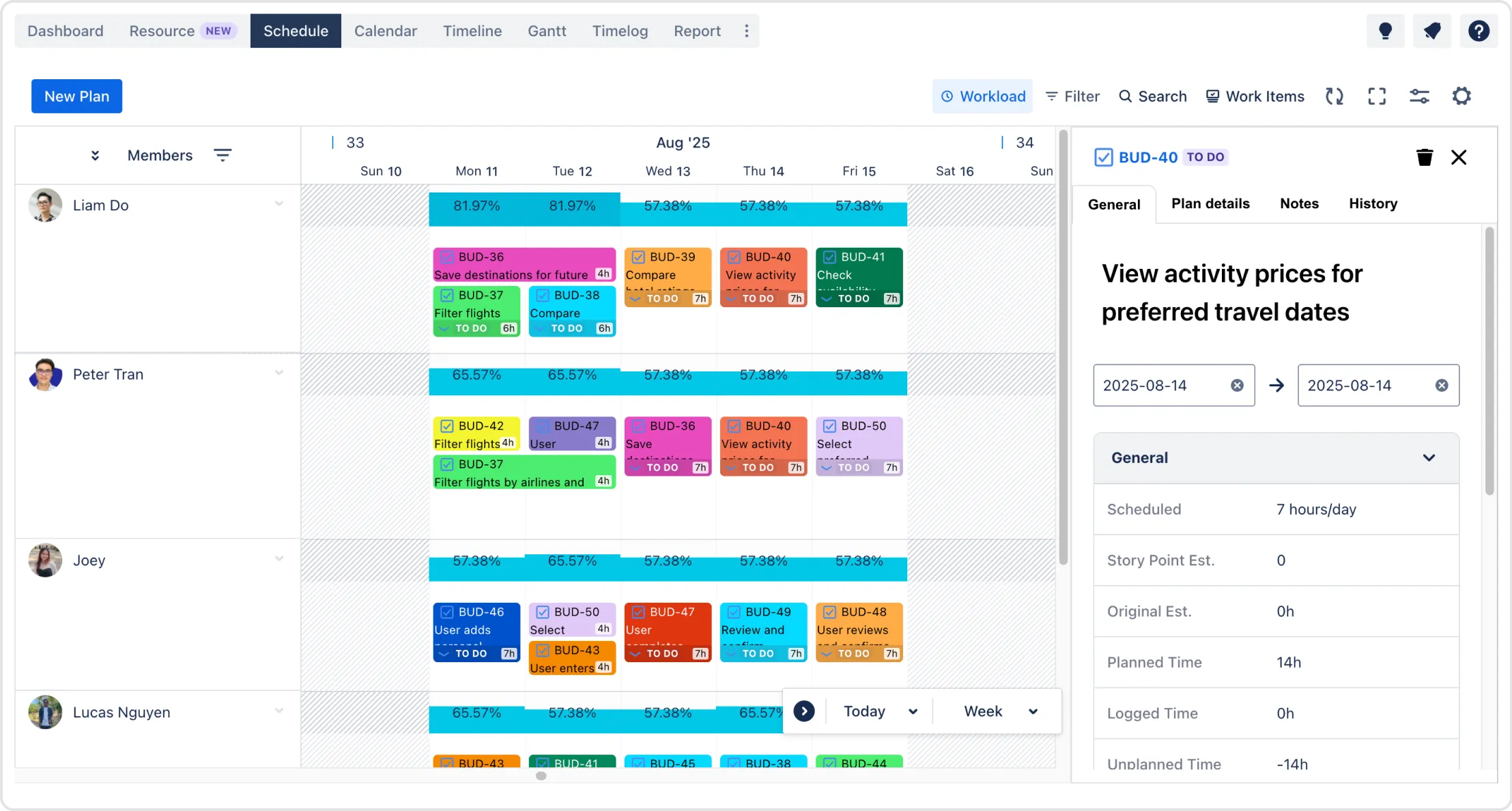The width and height of the screenshot is (1512, 811).
Task: Clear the end date 2025-08-14
Action: click(x=1442, y=386)
